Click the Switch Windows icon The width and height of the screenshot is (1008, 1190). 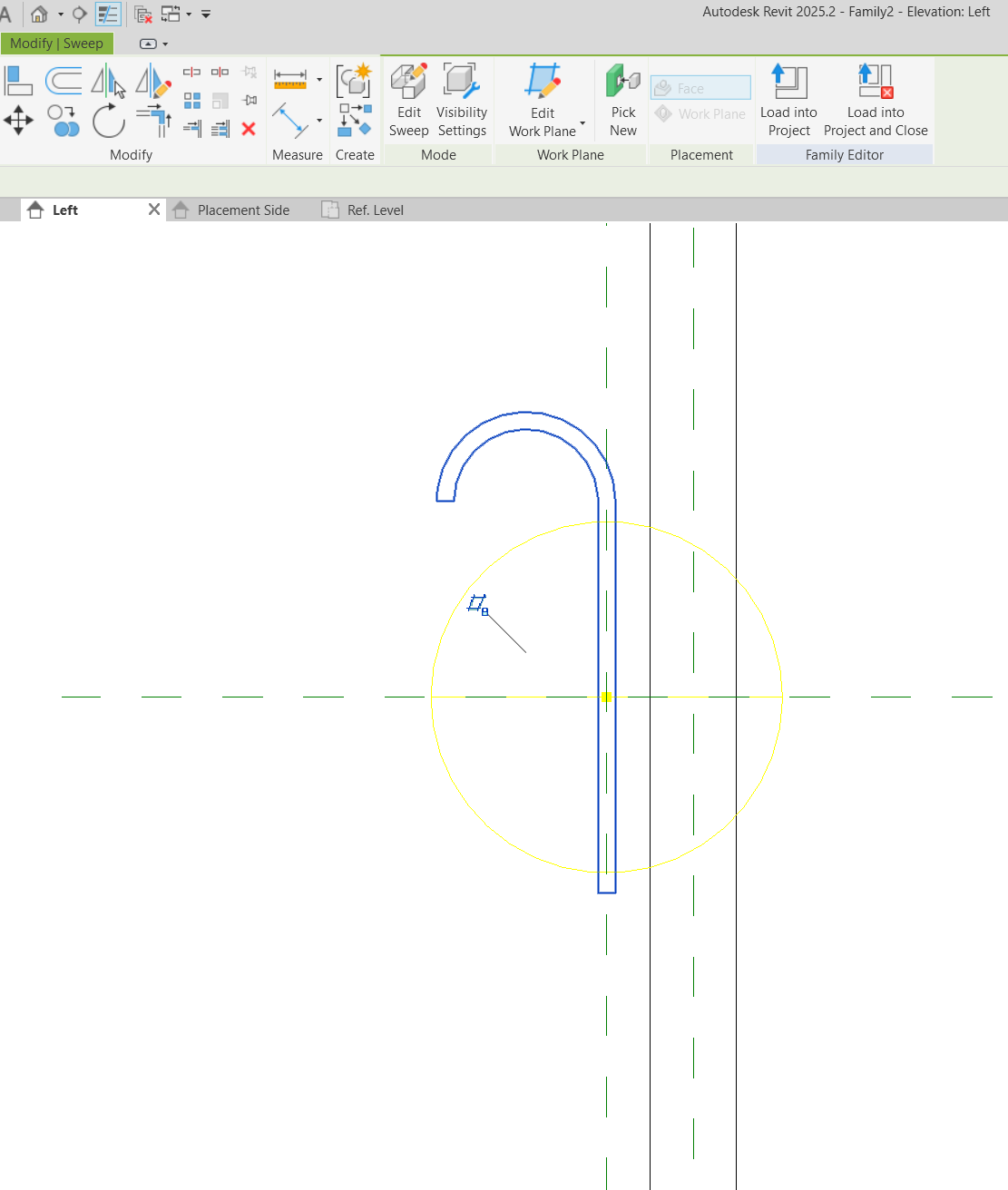(x=171, y=14)
